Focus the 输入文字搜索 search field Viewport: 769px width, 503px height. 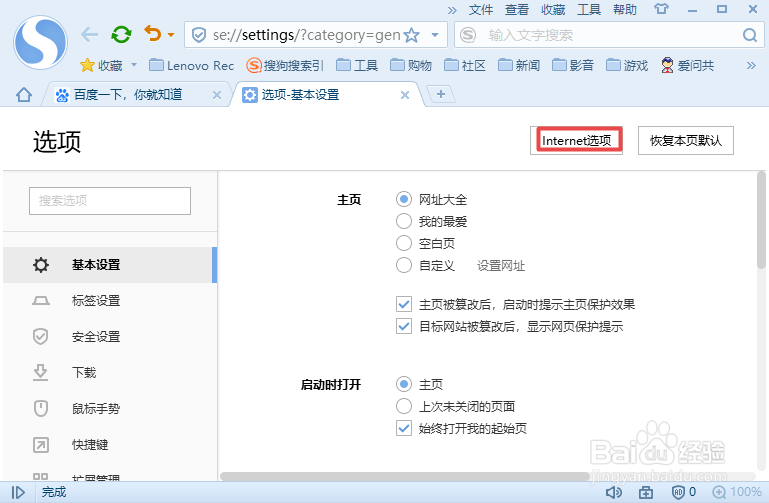click(x=608, y=35)
